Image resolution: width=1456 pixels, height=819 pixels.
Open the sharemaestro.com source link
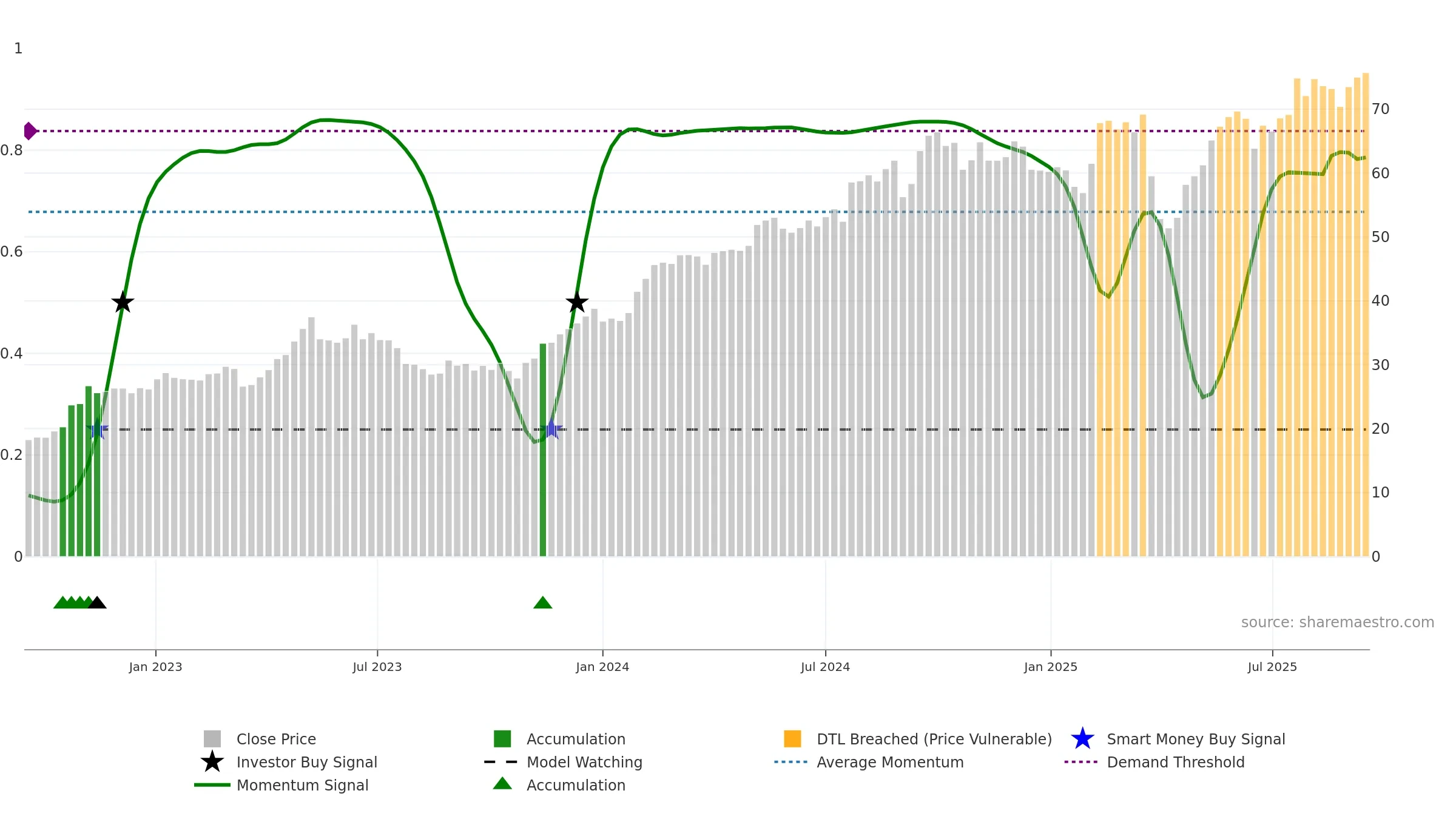[1338, 622]
